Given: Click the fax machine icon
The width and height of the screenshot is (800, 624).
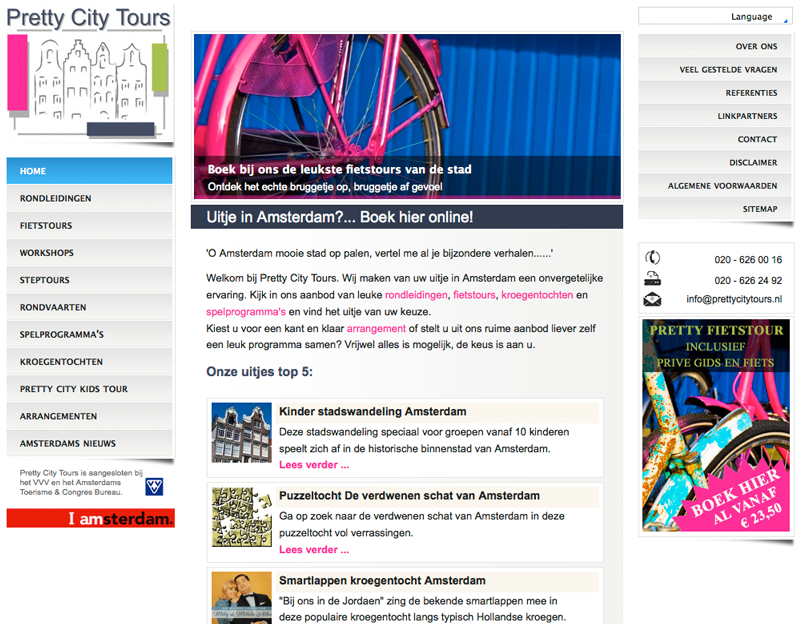Looking at the screenshot, I should 652,279.
